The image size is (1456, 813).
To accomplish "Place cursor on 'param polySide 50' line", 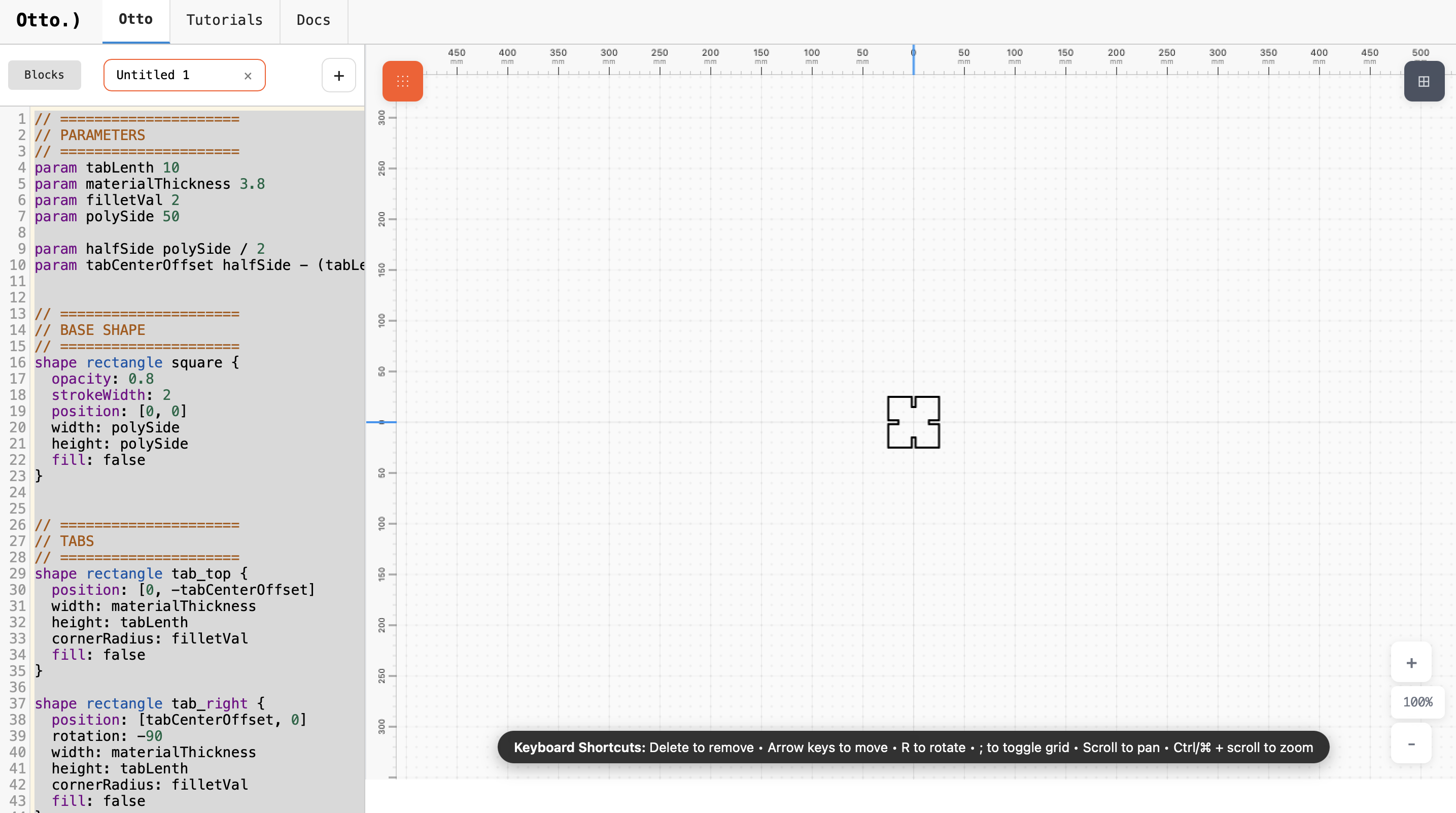I will 107,217.
